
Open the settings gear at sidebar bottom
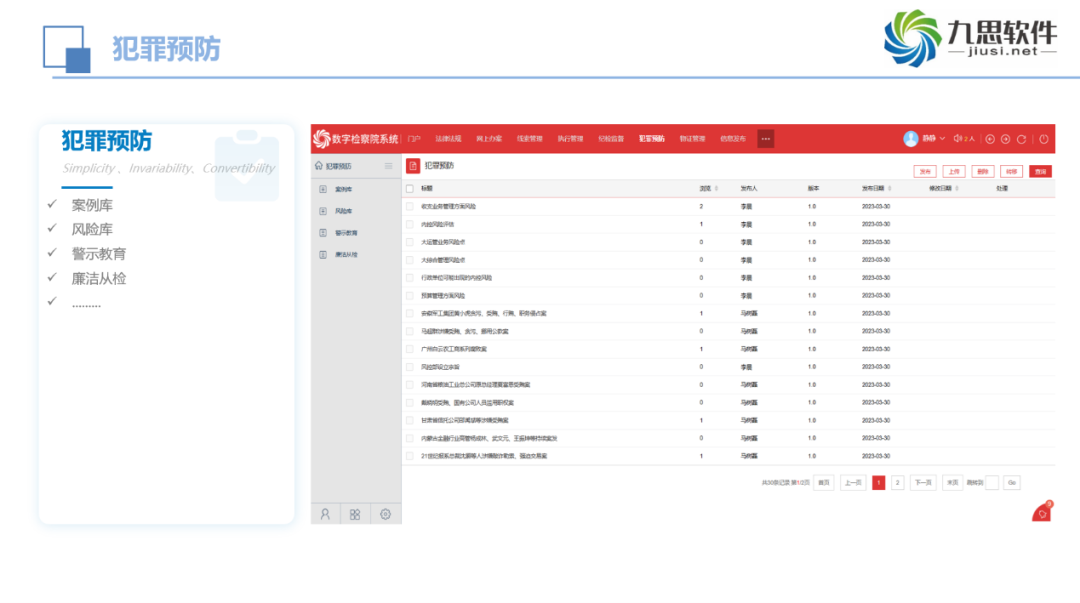point(385,514)
